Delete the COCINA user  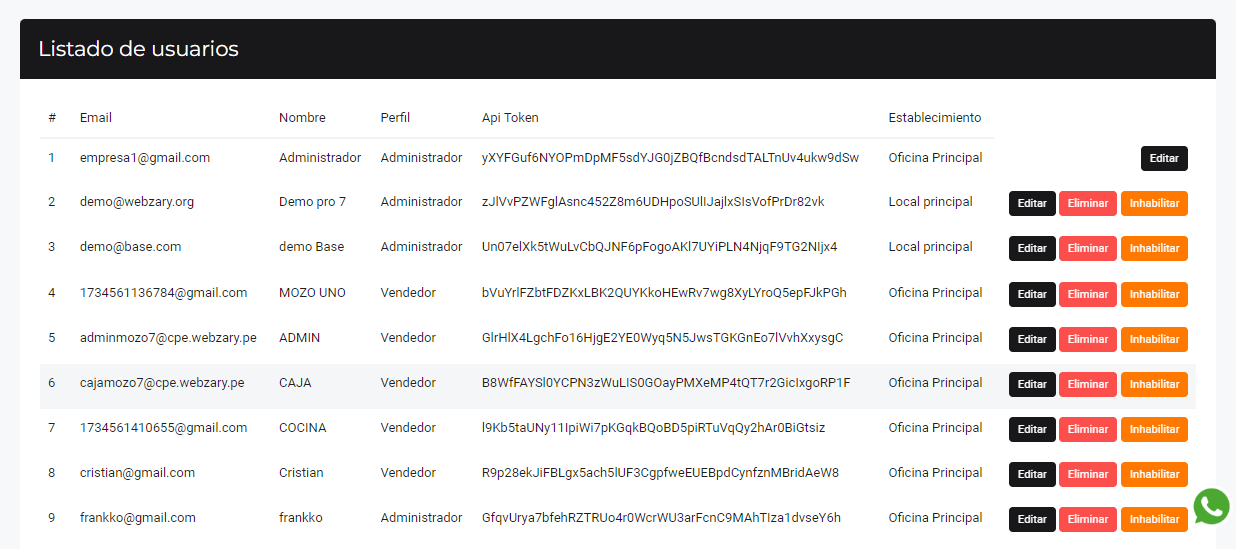(x=1087, y=429)
